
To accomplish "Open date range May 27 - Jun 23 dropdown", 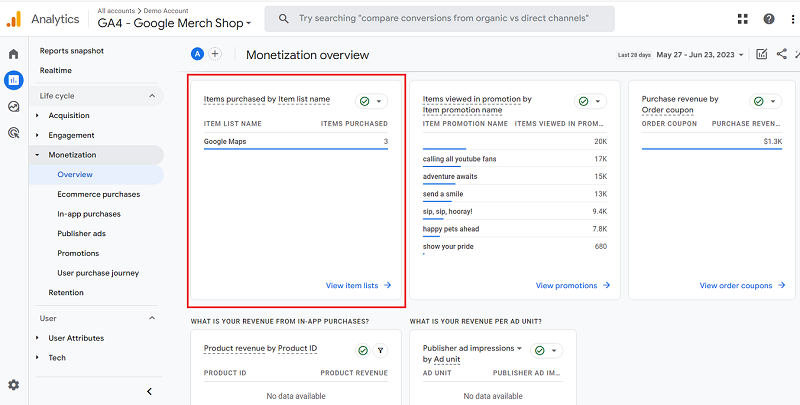I will pos(700,55).
